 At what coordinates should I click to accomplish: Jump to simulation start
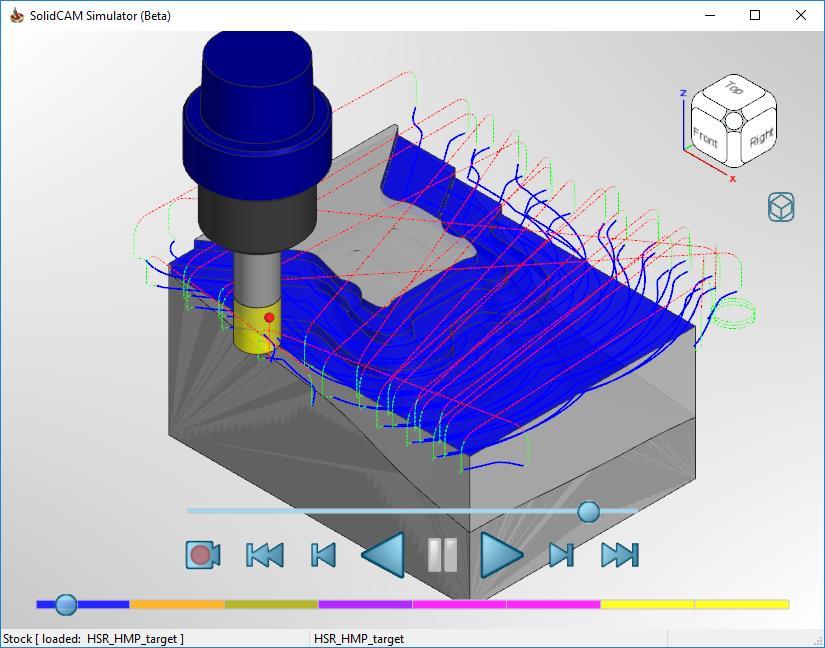(x=265, y=555)
